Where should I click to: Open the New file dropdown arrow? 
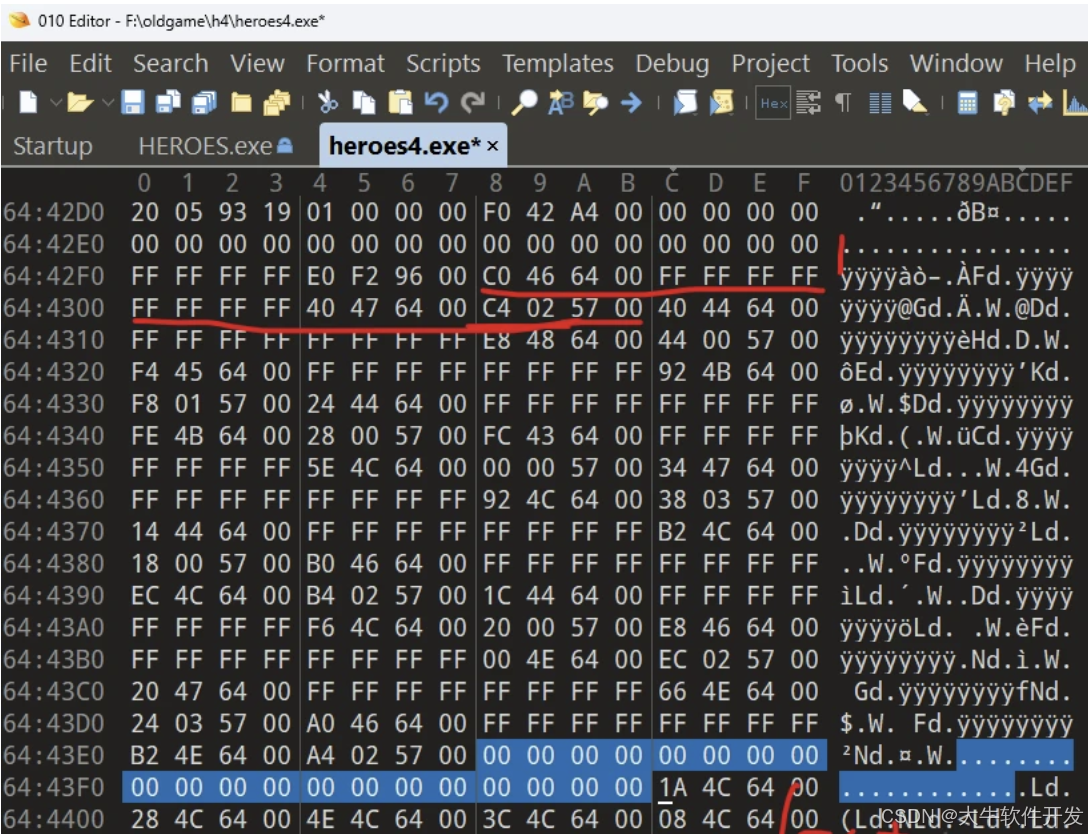(x=56, y=103)
